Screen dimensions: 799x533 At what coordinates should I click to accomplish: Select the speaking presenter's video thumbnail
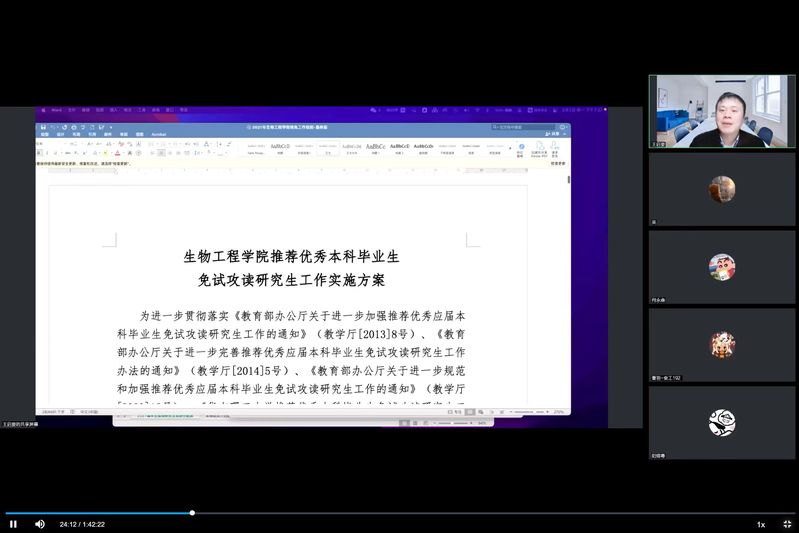[721, 111]
